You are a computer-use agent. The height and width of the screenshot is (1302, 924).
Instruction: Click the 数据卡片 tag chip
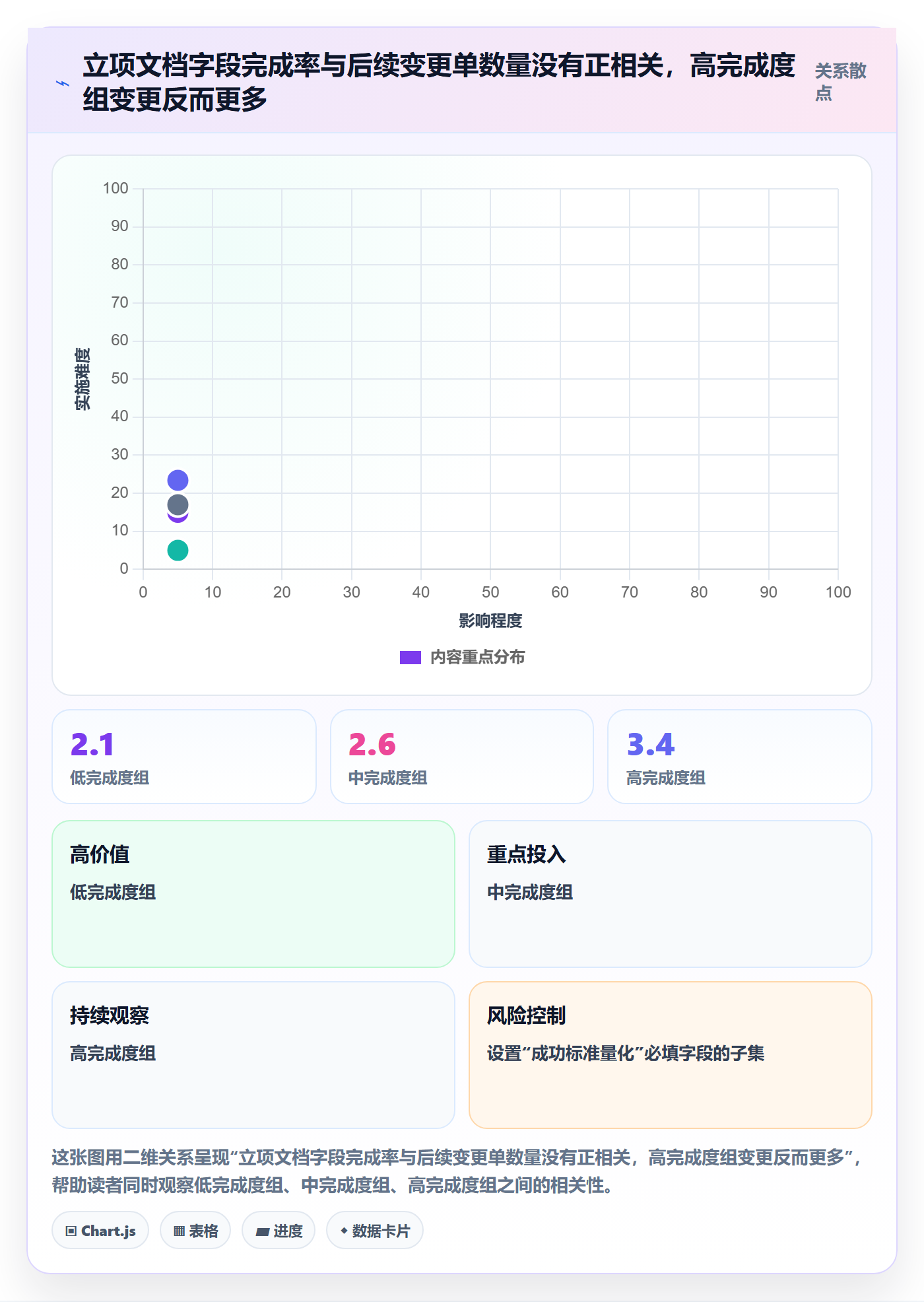[x=375, y=1231]
